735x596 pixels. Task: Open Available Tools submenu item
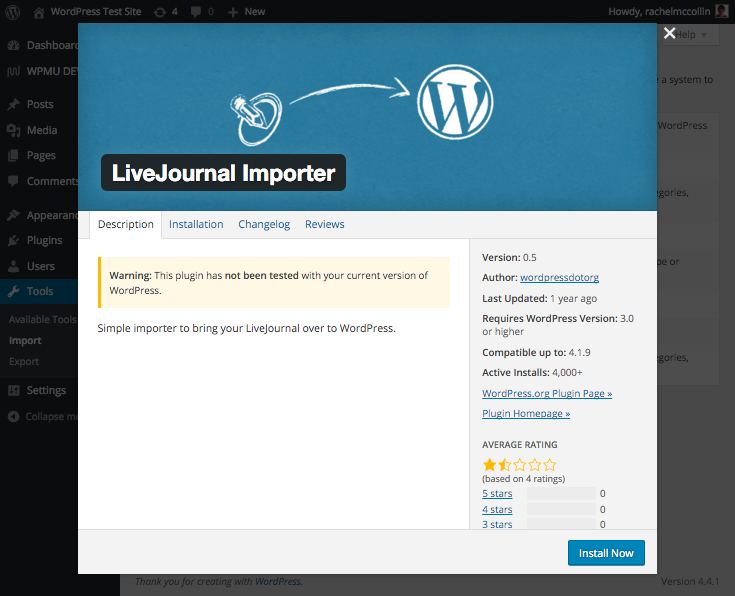pos(43,319)
